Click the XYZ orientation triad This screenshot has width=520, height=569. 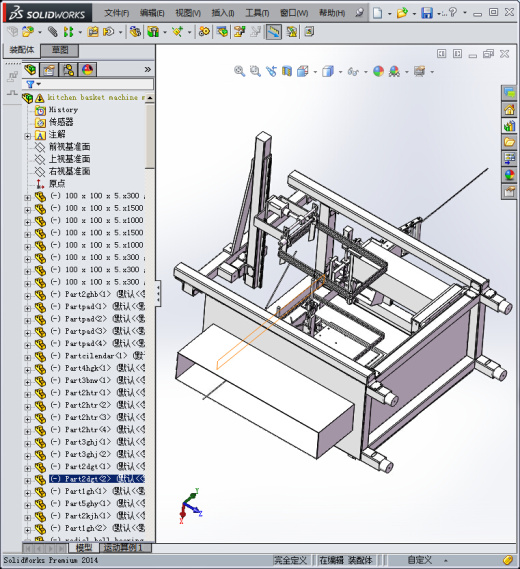point(190,506)
